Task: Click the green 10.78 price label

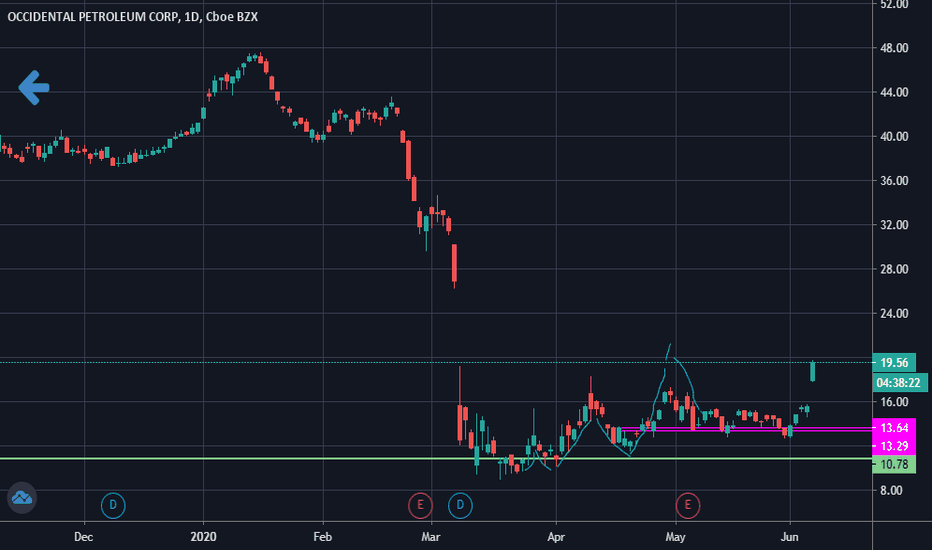Action: point(894,464)
